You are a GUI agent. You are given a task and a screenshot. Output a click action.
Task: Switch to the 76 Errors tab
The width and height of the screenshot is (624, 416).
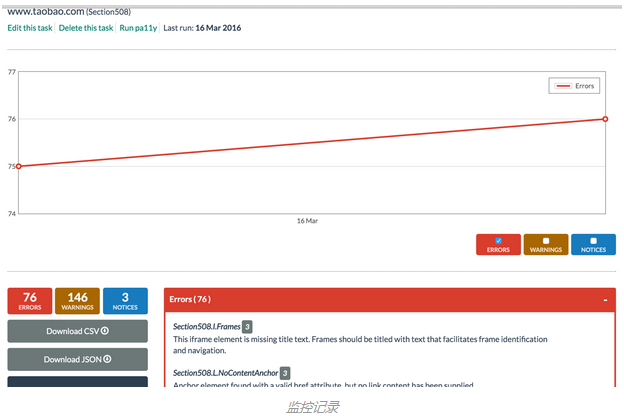point(29,301)
